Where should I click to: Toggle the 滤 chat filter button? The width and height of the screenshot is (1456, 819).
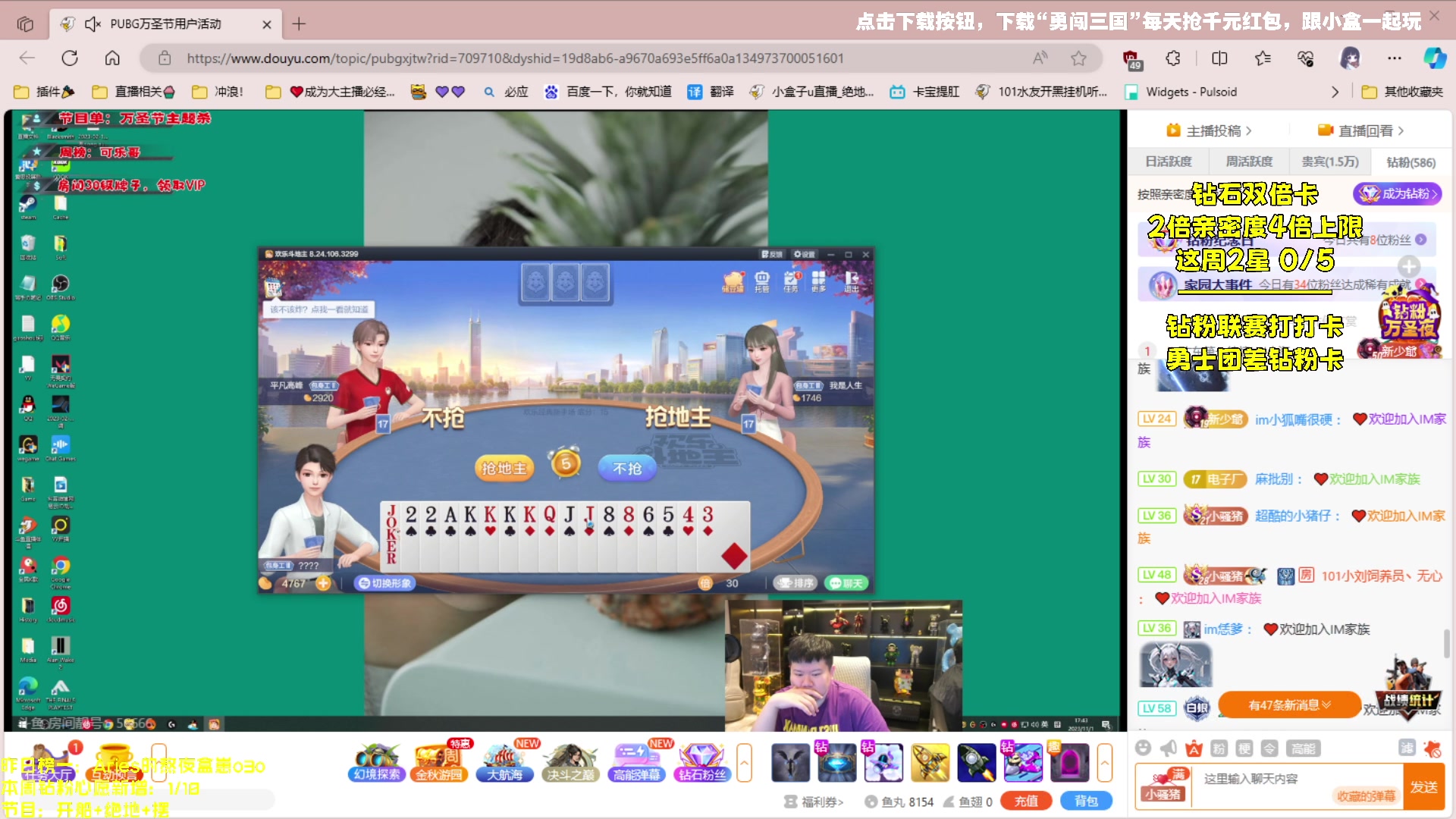coord(1407,748)
